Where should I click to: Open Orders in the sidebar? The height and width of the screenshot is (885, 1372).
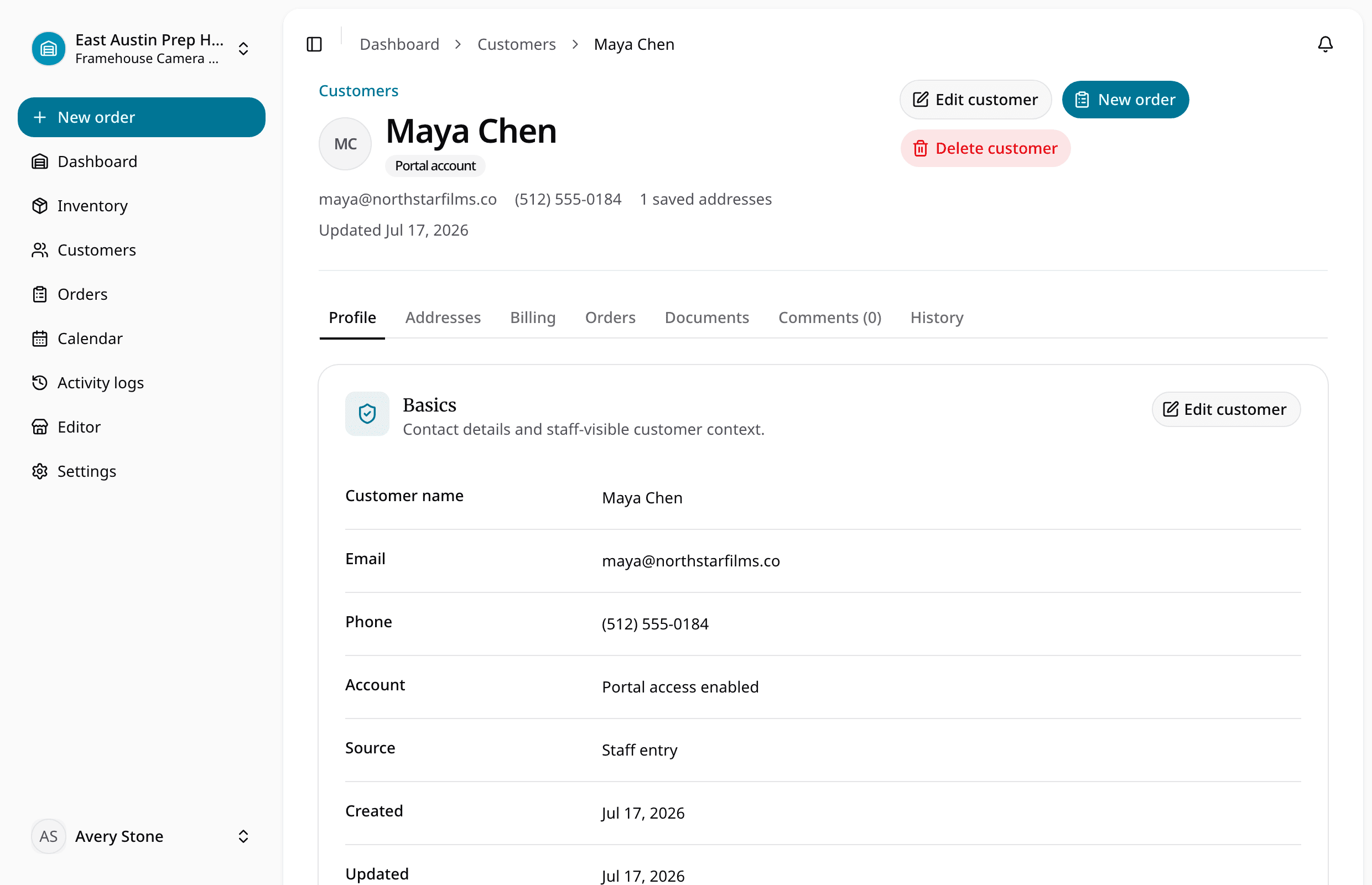pyautogui.click(x=142, y=294)
